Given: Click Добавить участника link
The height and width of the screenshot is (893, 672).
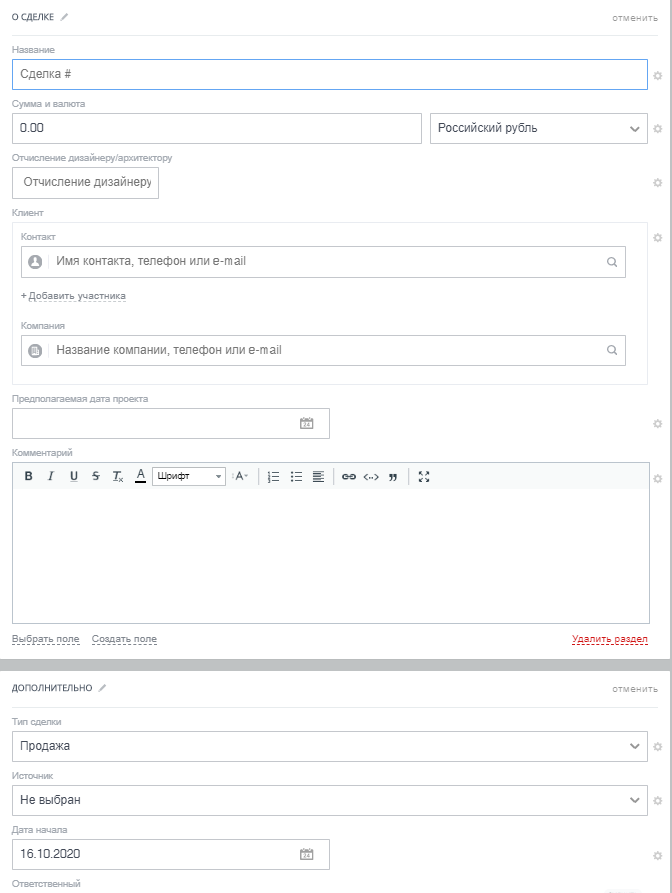Looking at the screenshot, I should click(x=73, y=296).
